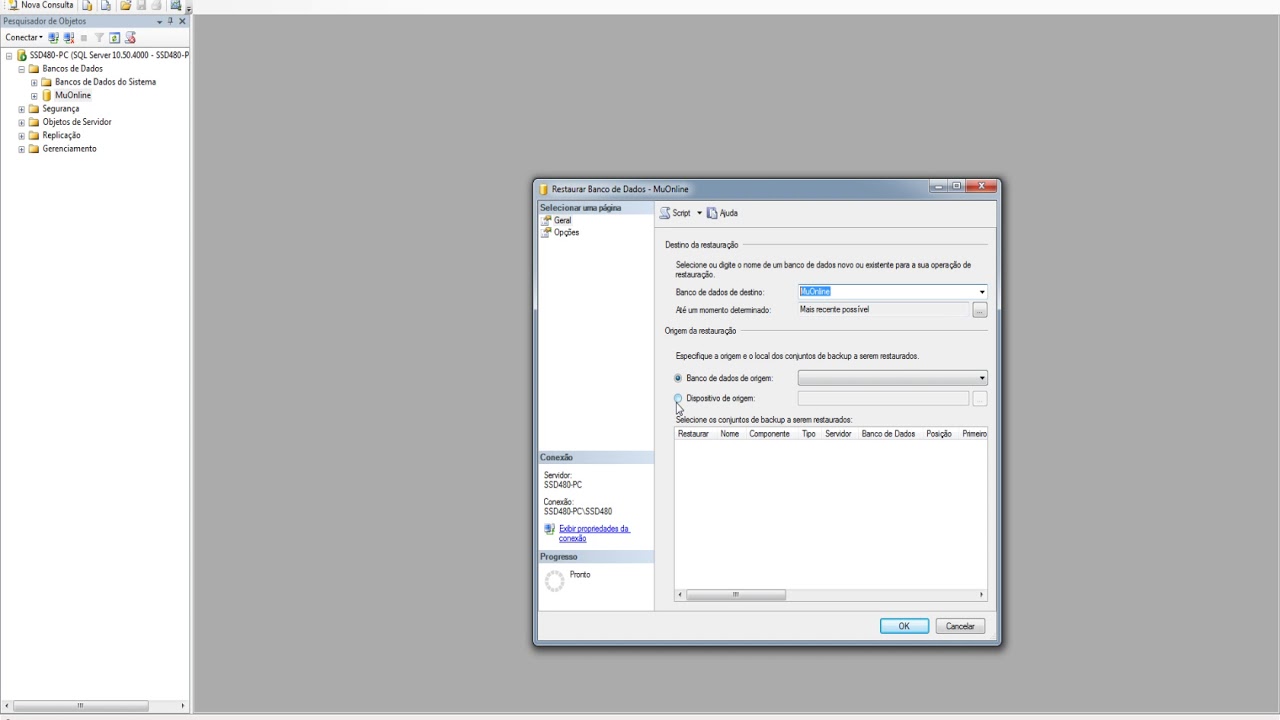This screenshot has height=720, width=1280.
Task: Click the Banco de Dados column header
Action: pyautogui.click(x=888, y=434)
